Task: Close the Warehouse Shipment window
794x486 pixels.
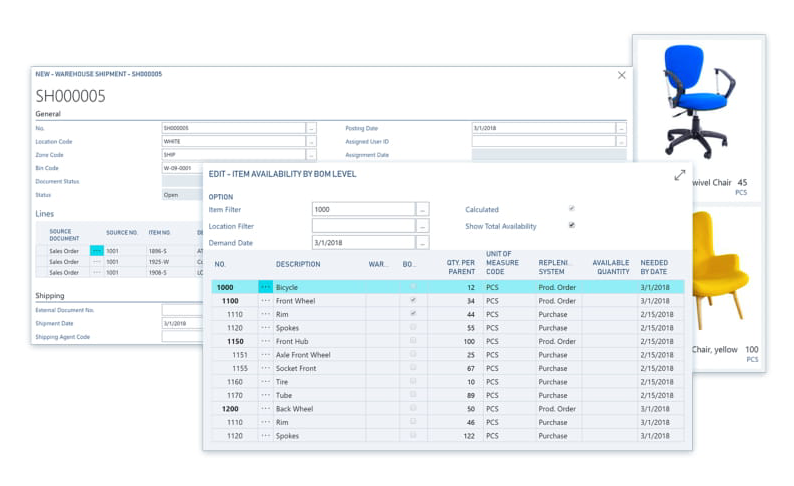Action: [622, 75]
